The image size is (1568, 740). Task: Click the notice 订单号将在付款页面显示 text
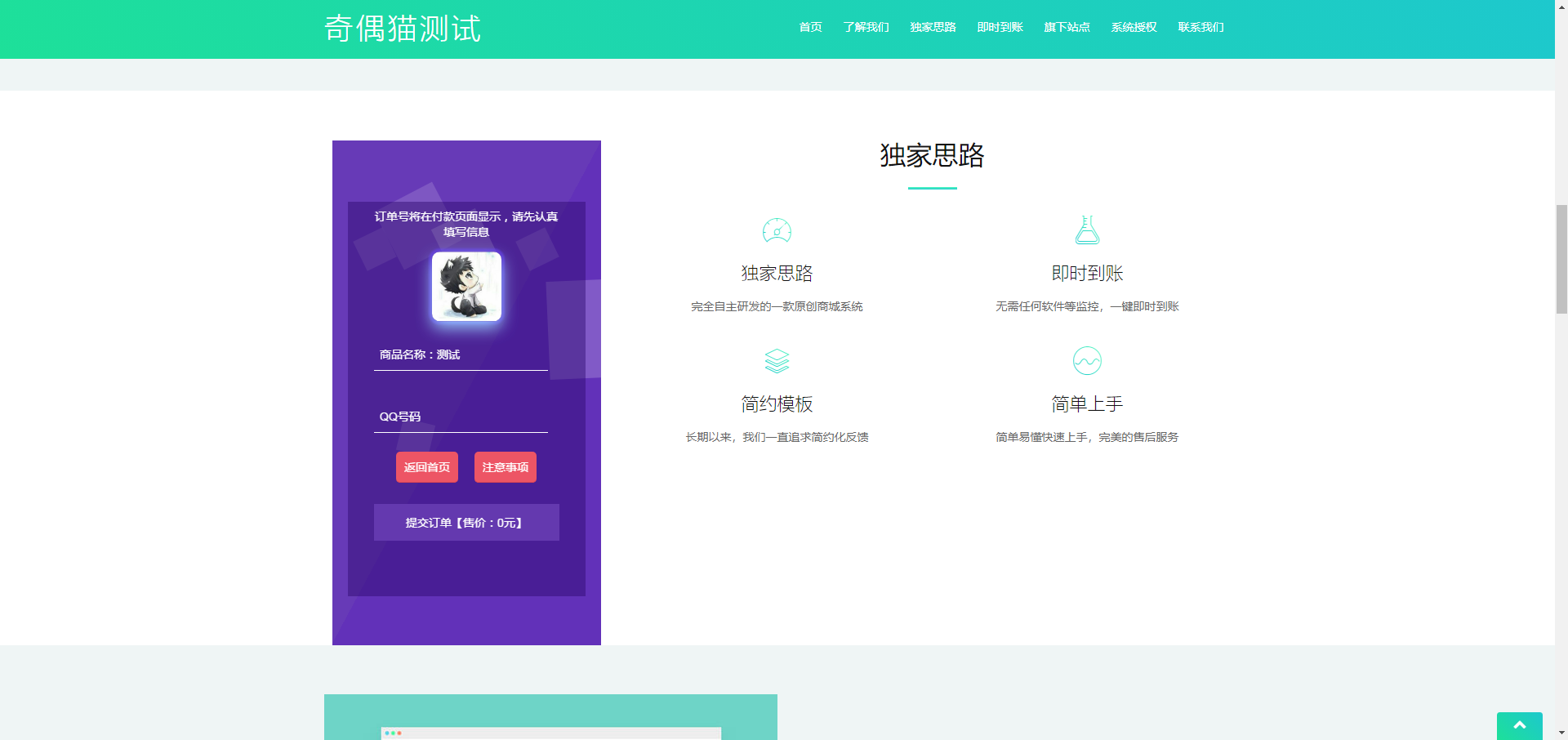tap(466, 224)
